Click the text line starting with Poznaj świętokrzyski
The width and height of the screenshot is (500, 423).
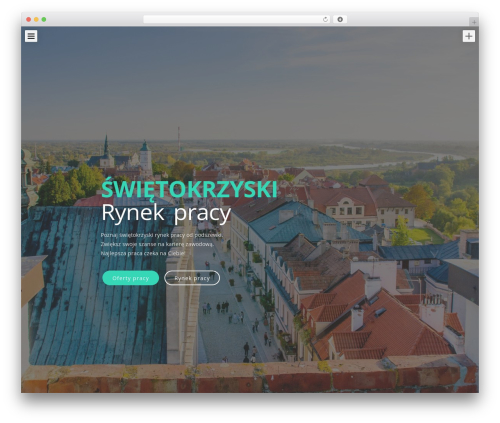click(161, 235)
